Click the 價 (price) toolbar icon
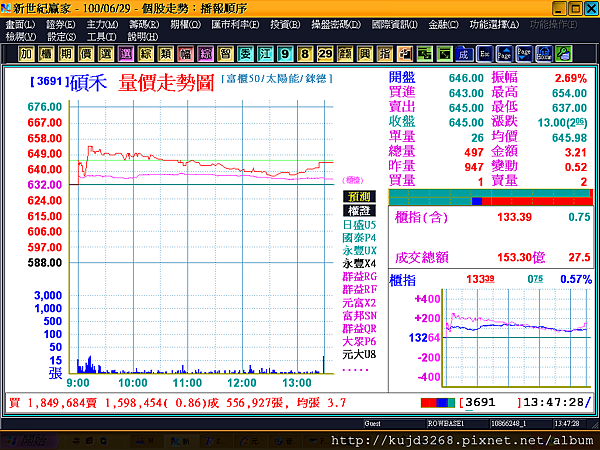Image resolution: width=600 pixels, height=450 pixels. coord(86,54)
